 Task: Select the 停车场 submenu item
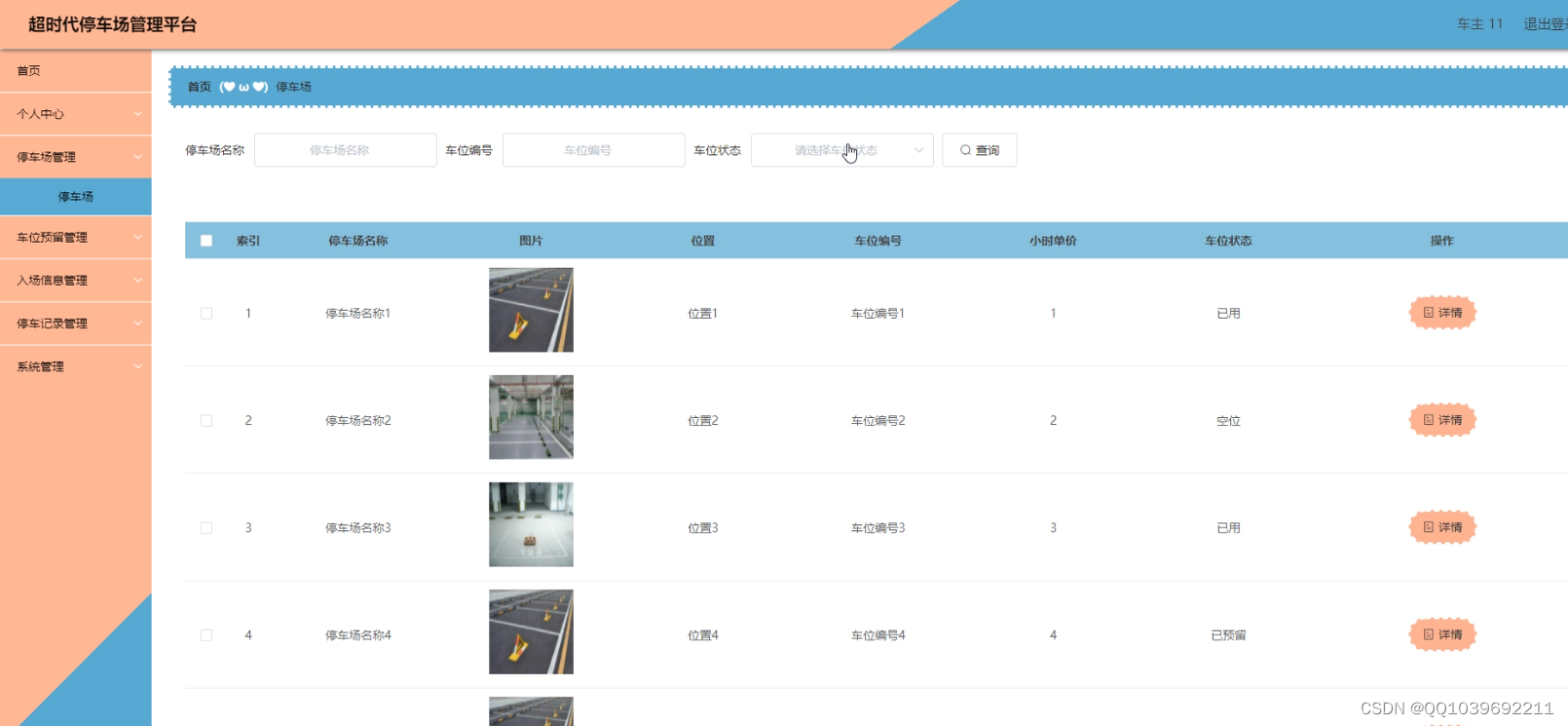coord(76,197)
